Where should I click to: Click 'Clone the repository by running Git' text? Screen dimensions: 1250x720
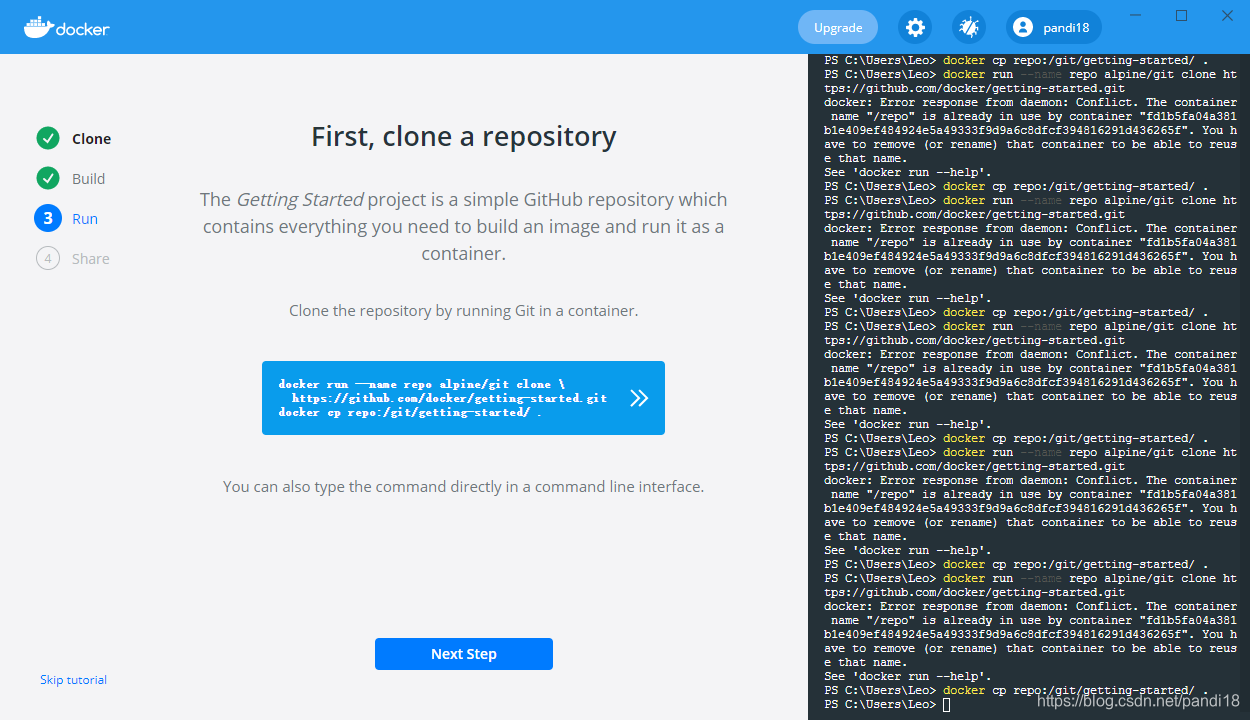point(464,311)
